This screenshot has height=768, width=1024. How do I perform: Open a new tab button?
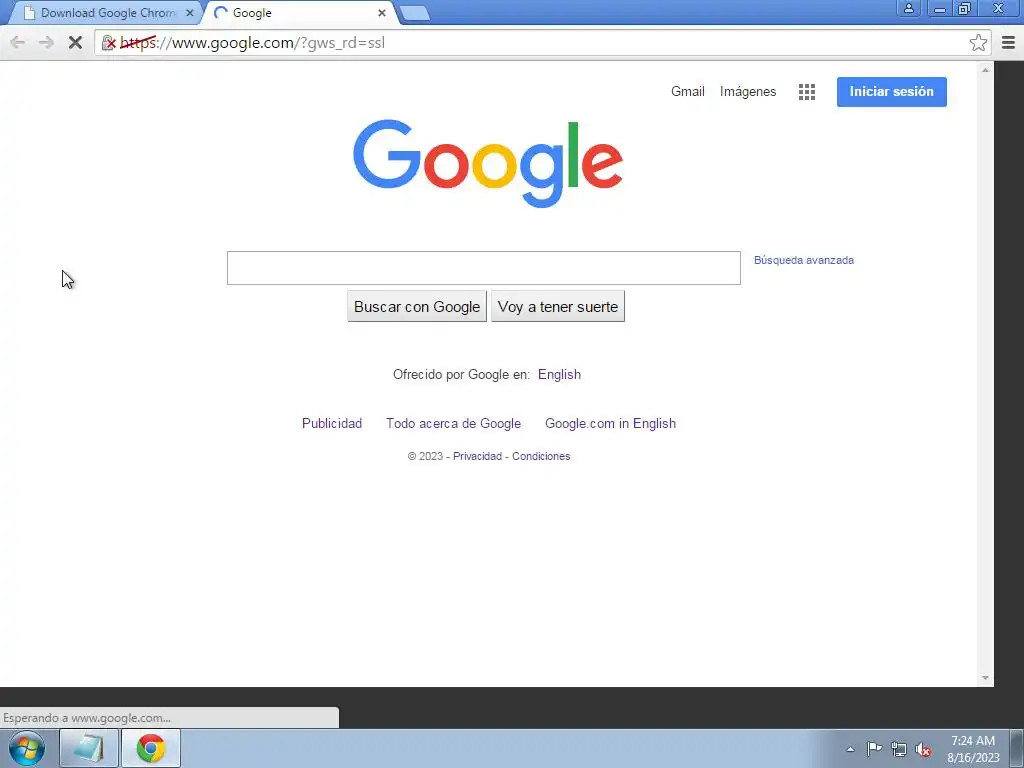(x=414, y=13)
